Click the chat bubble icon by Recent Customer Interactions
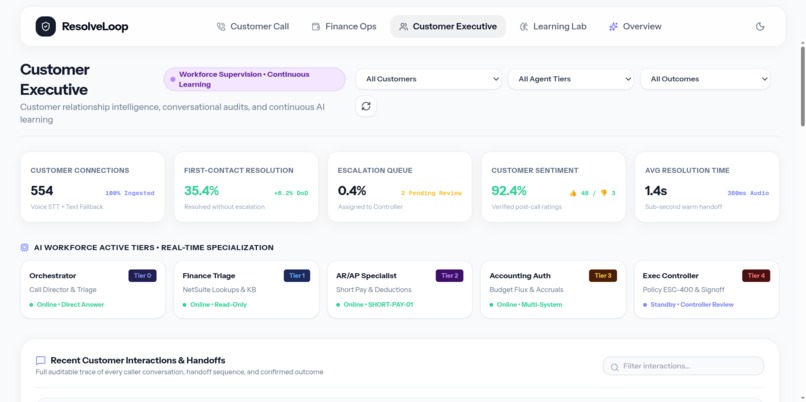Screen dimensions: 806x402 click(x=41, y=360)
